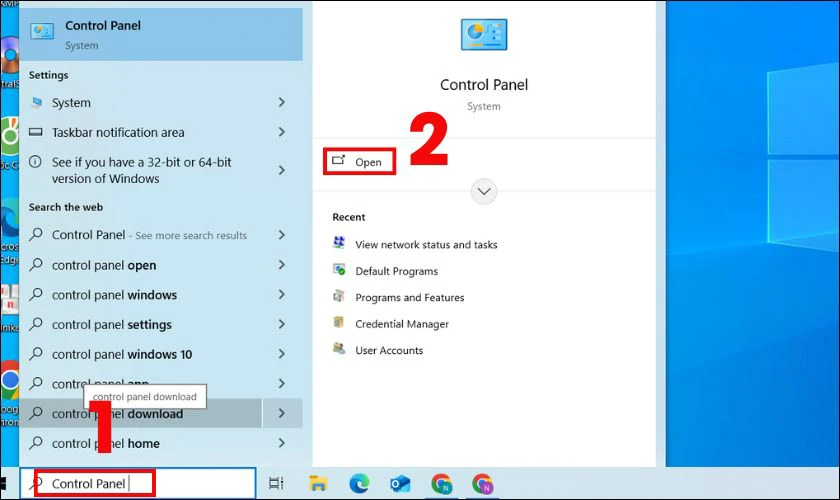The height and width of the screenshot is (500, 840).
Task: Click the View network status and tasks icon
Action: pyautogui.click(x=339, y=243)
